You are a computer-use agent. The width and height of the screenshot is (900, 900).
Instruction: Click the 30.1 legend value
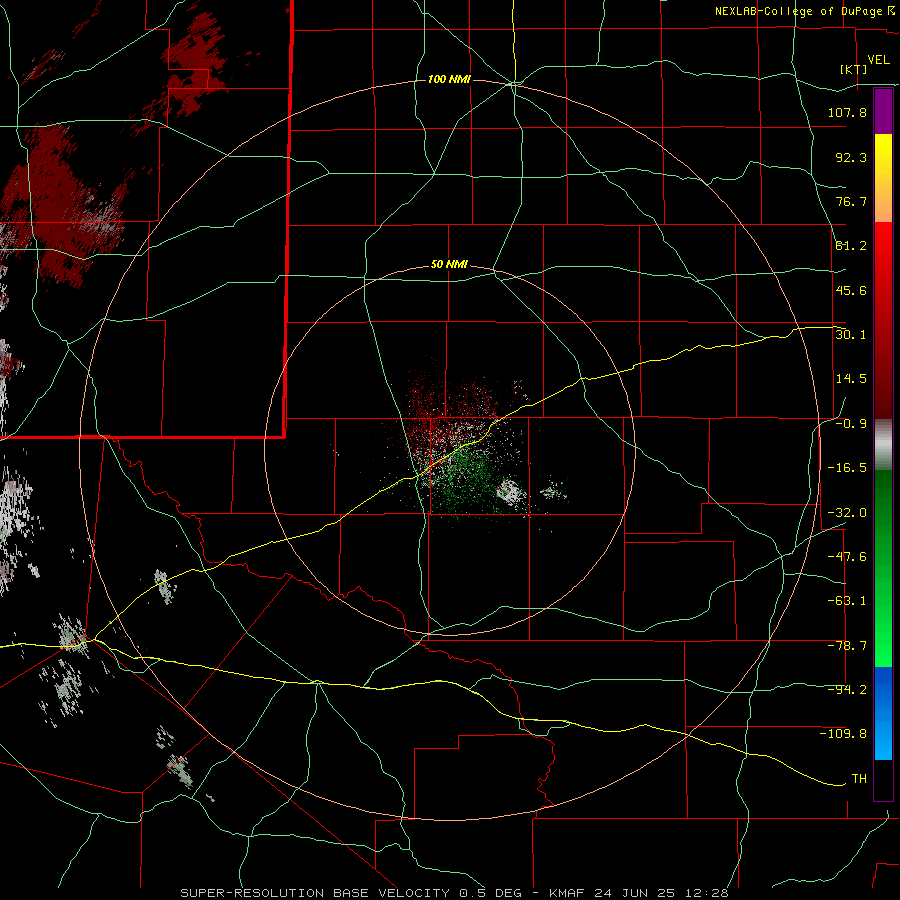851,335
